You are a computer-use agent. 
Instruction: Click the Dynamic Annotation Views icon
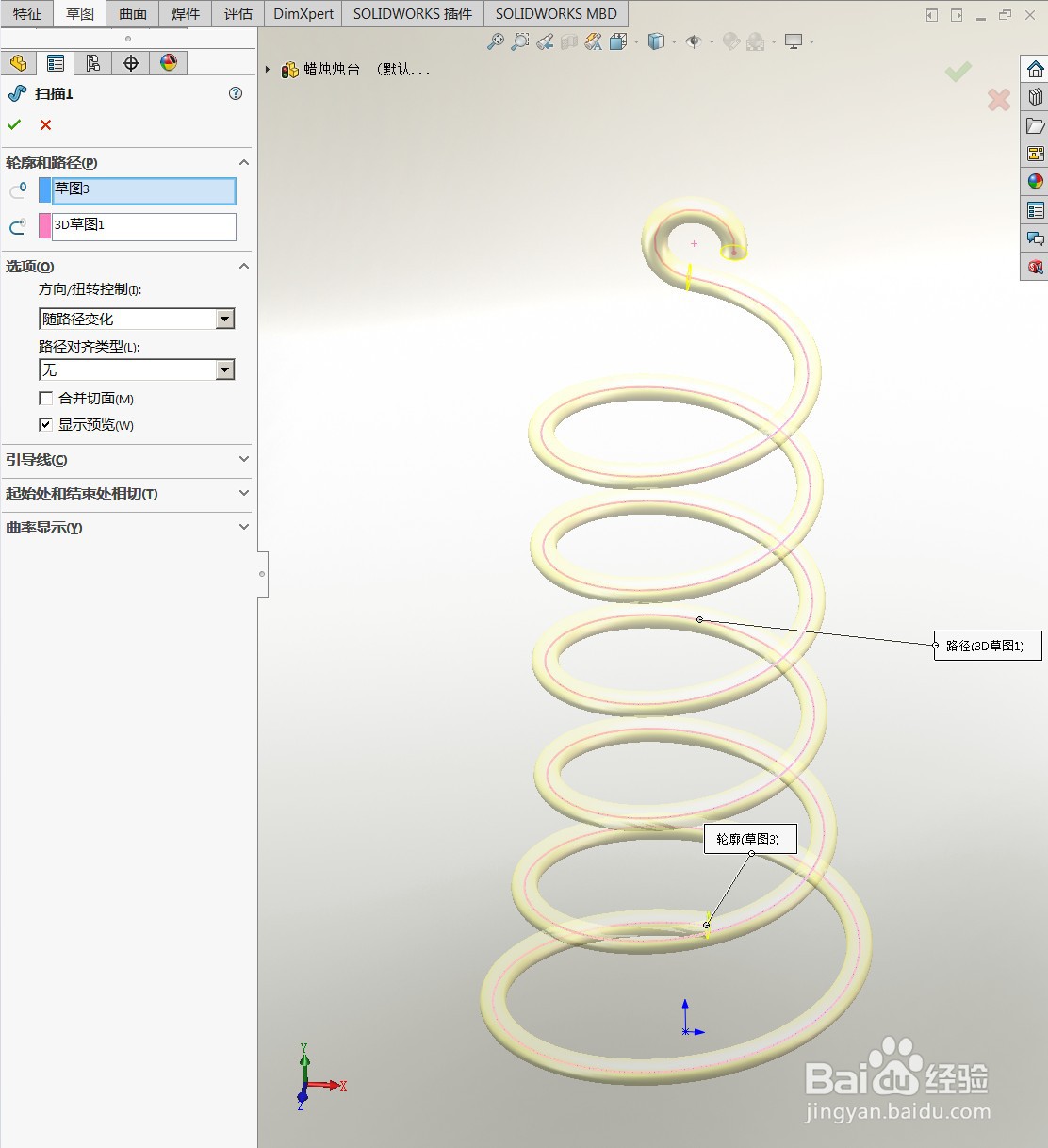pos(594,41)
